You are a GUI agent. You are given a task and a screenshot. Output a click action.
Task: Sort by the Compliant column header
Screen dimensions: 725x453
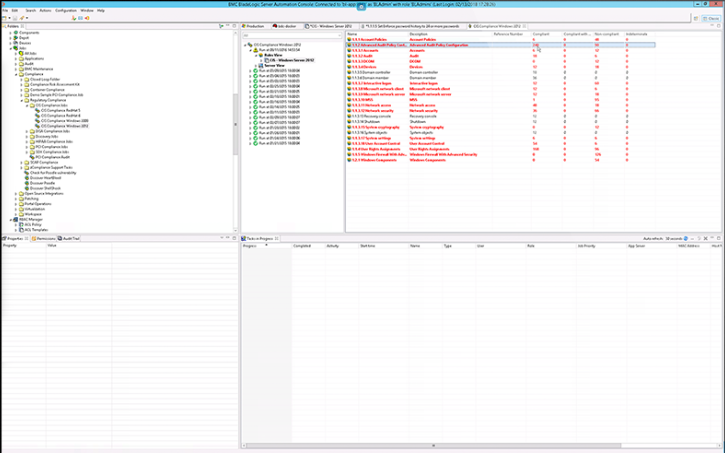[x=547, y=34]
